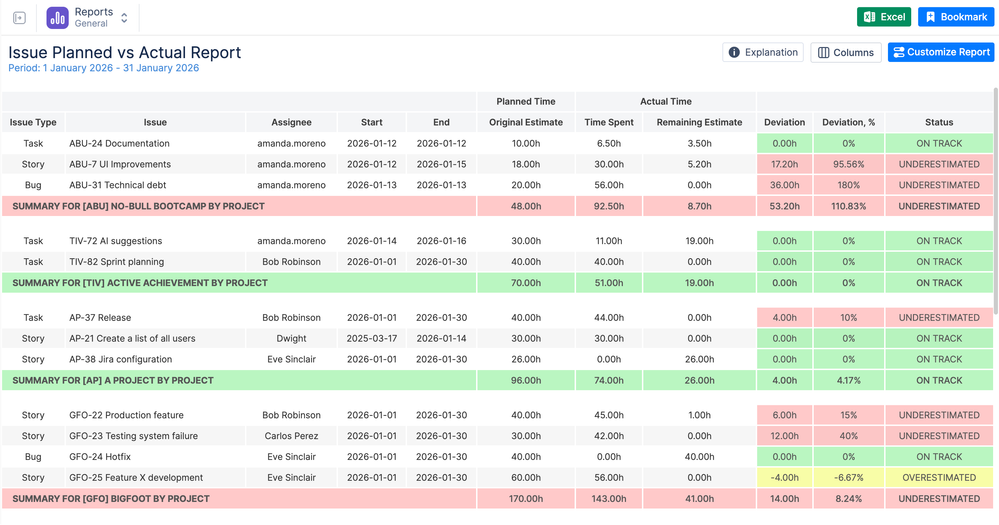This screenshot has height=525, width=999.
Task: Click the OVERESTIMATED status cell for GFO-25
Action: tap(938, 478)
